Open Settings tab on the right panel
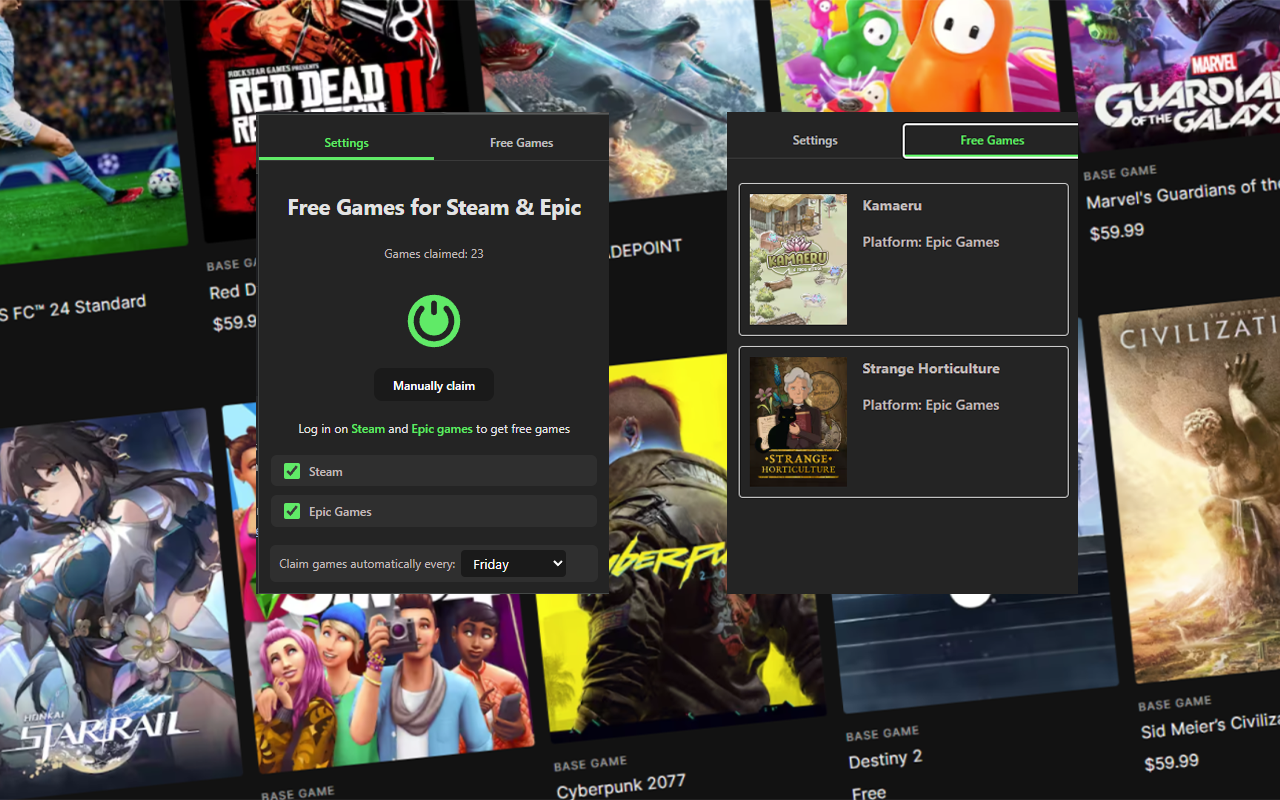 coord(814,140)
